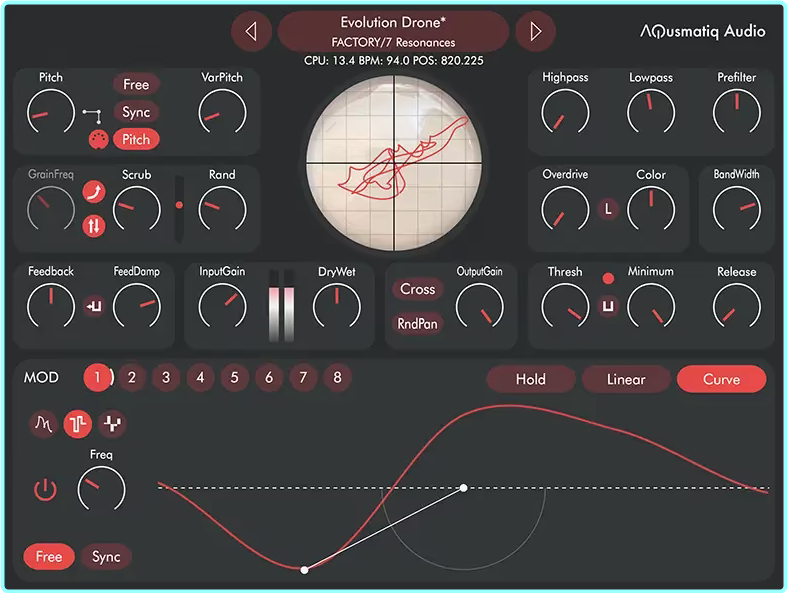Click the modulator Freq knob
The height and width of the screenshot is (593, 787).
(101, 490)
